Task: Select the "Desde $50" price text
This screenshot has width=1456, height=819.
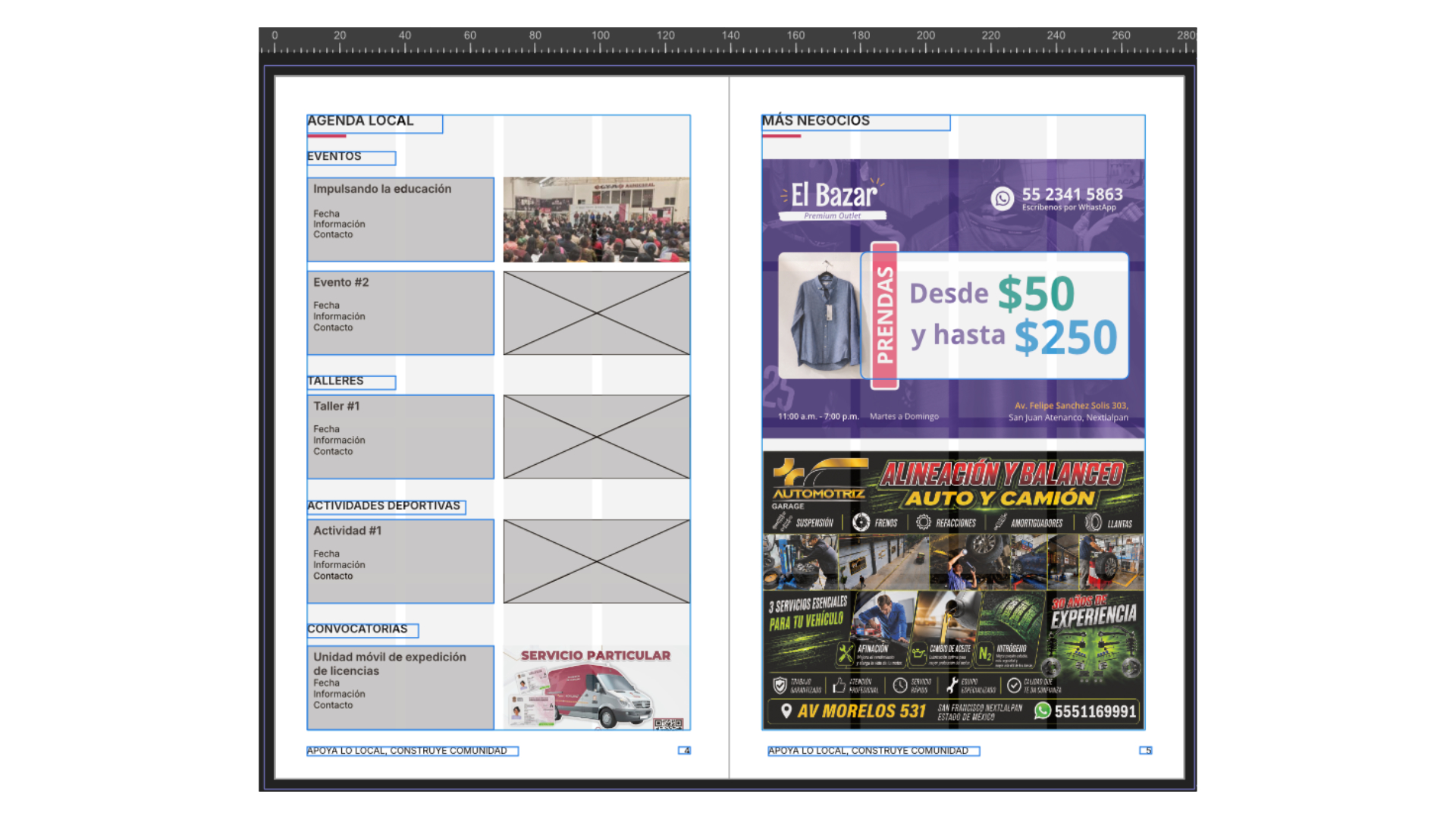Action: pyautogui.click(x=992, y=293)
